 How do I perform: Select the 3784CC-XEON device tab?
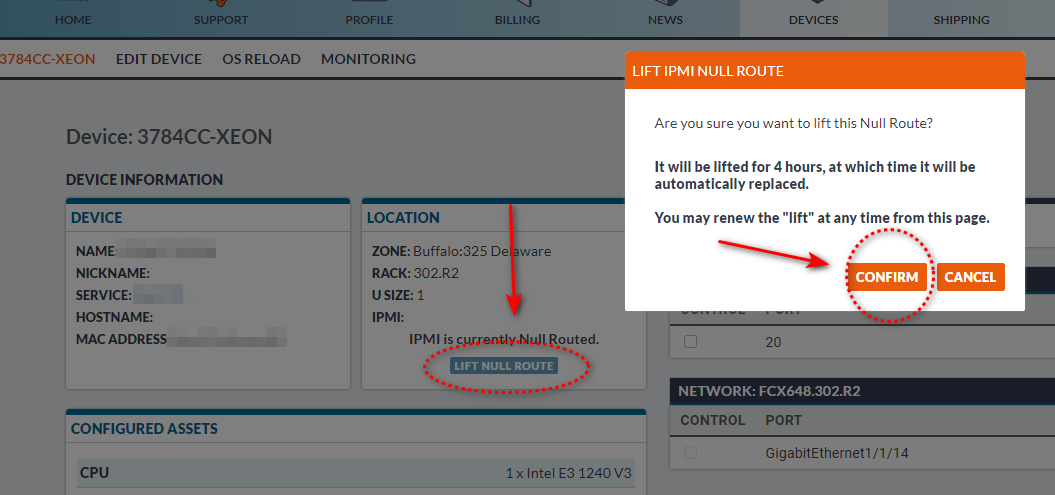coord(47,59)
